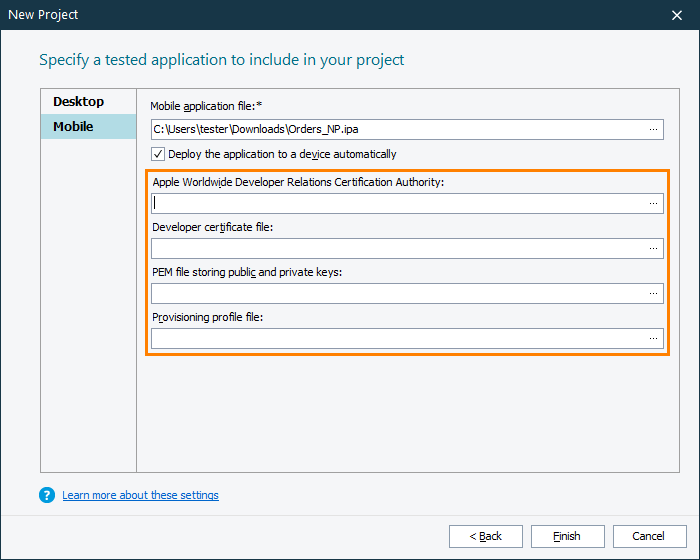
Task: Cancel the New Project wizard
Action: coord(649,536)
